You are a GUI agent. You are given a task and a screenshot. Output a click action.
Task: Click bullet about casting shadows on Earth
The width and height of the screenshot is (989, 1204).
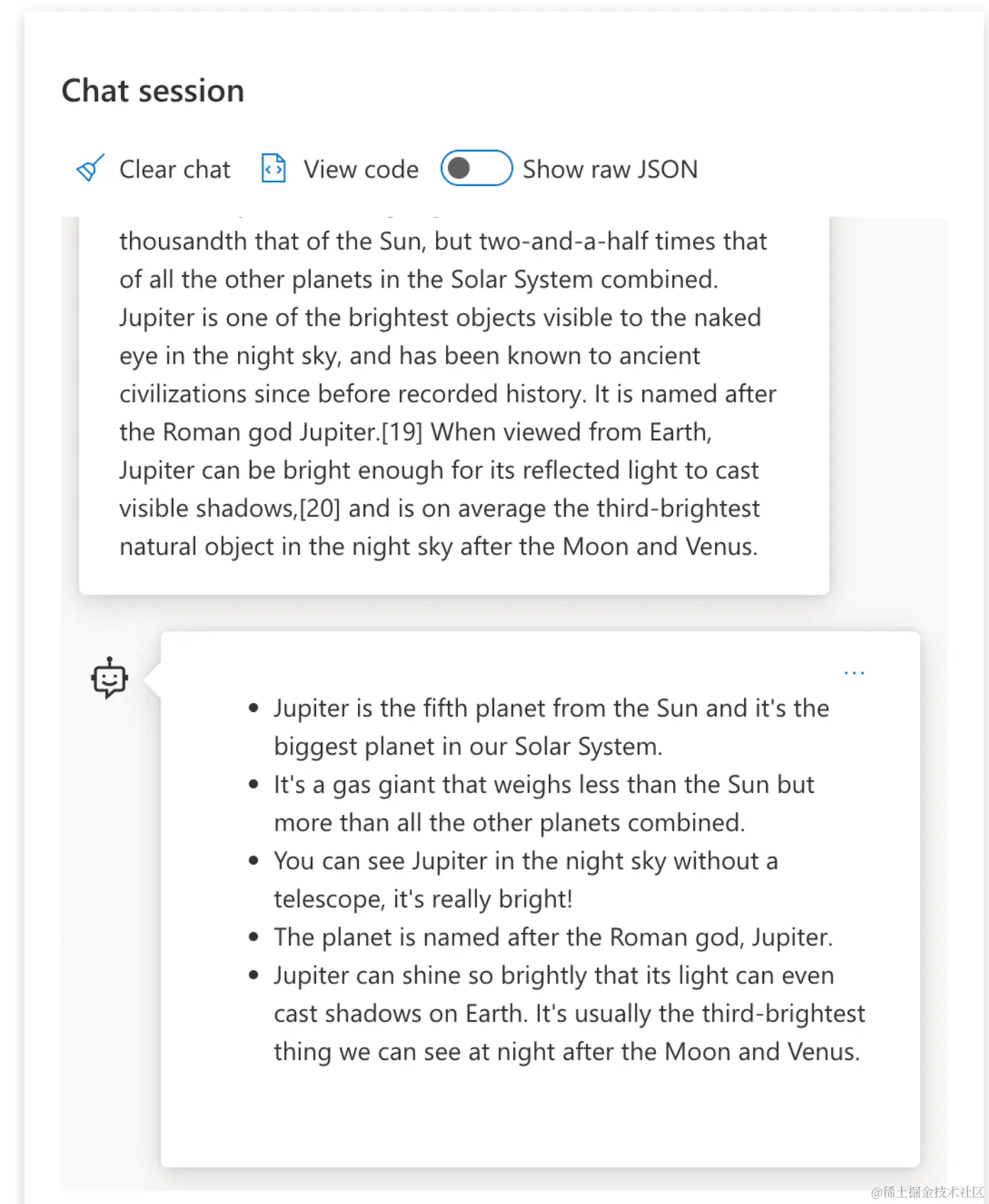(568, 1013)
